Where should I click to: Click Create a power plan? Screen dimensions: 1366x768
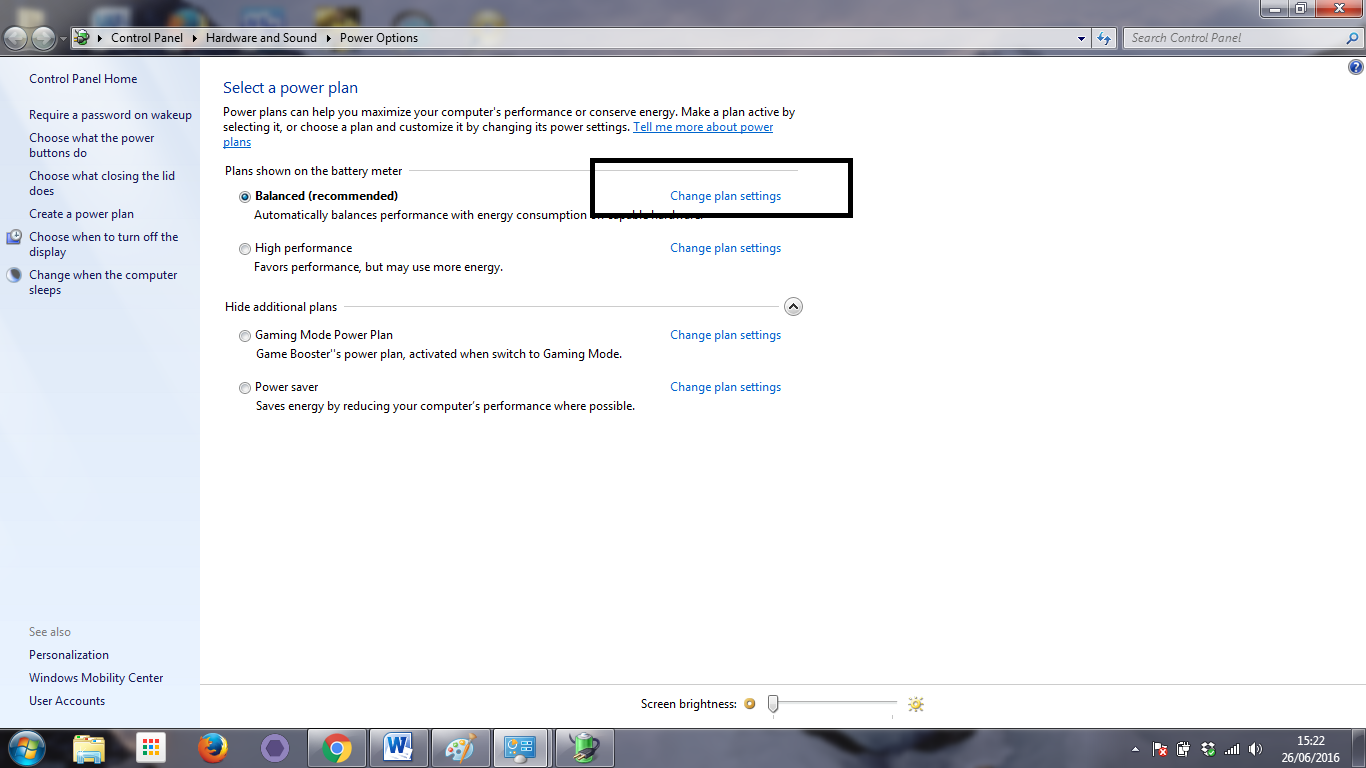click(81, 214)
